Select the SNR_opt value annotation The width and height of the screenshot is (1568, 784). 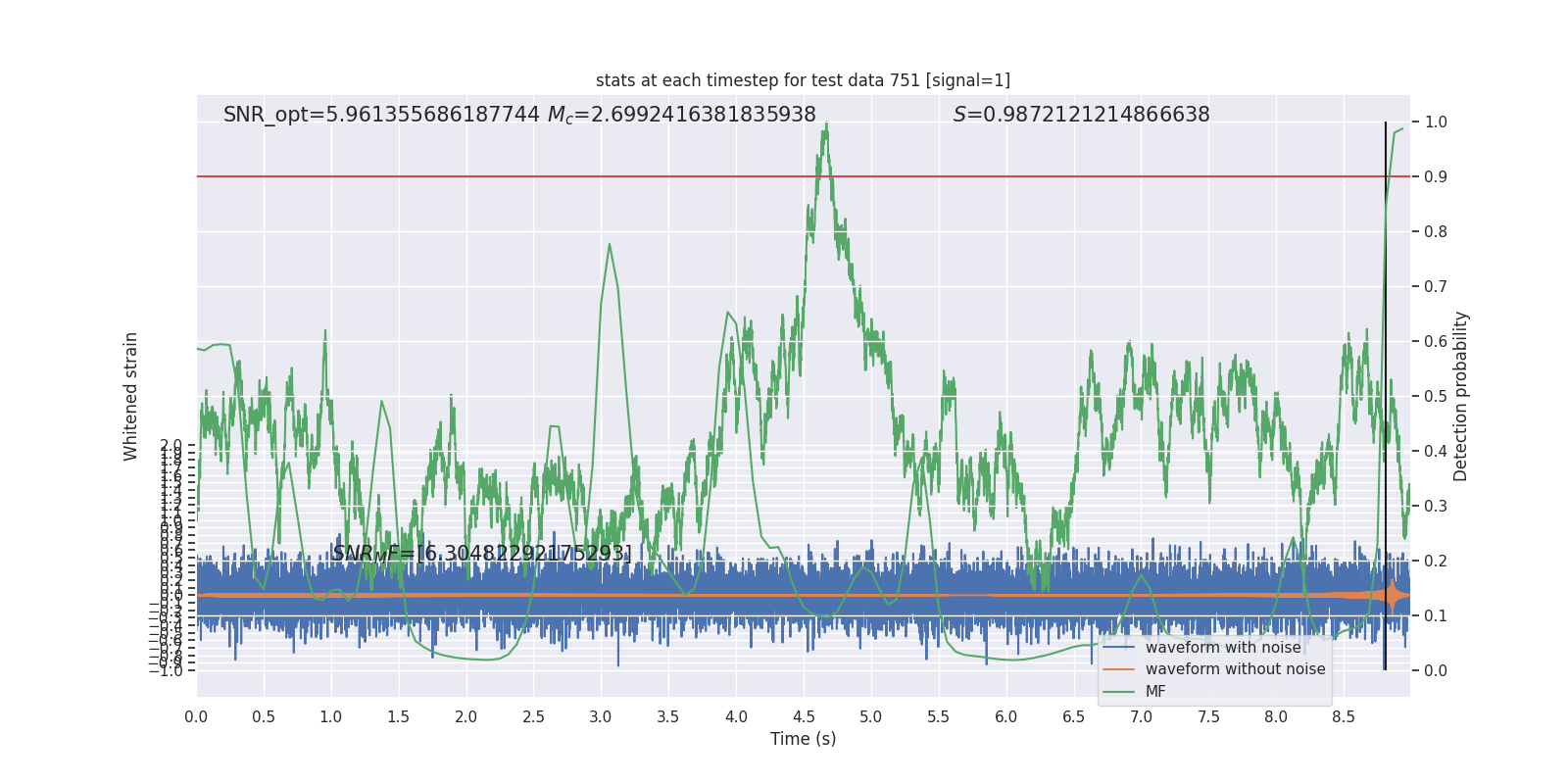(381, 115)
